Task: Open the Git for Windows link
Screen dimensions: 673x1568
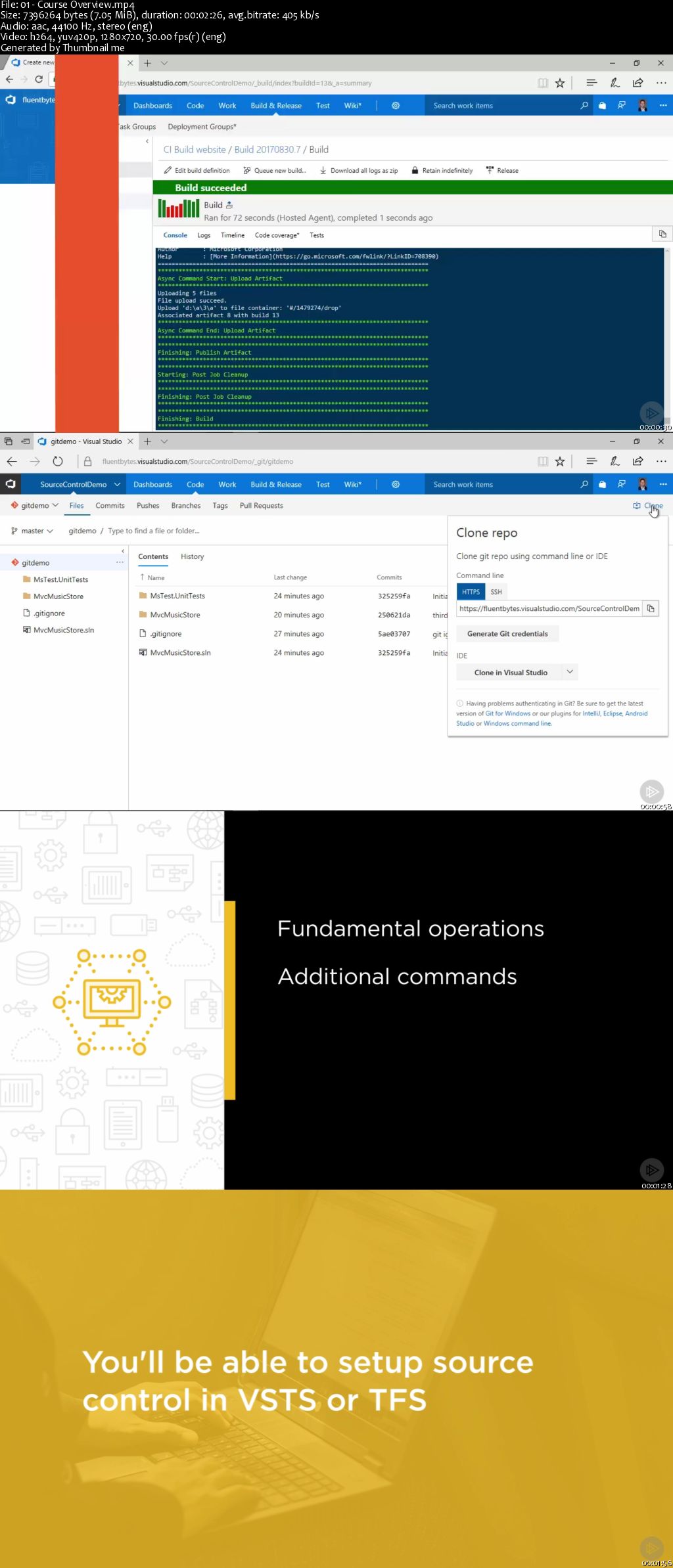Action: (x=507, y=713)
